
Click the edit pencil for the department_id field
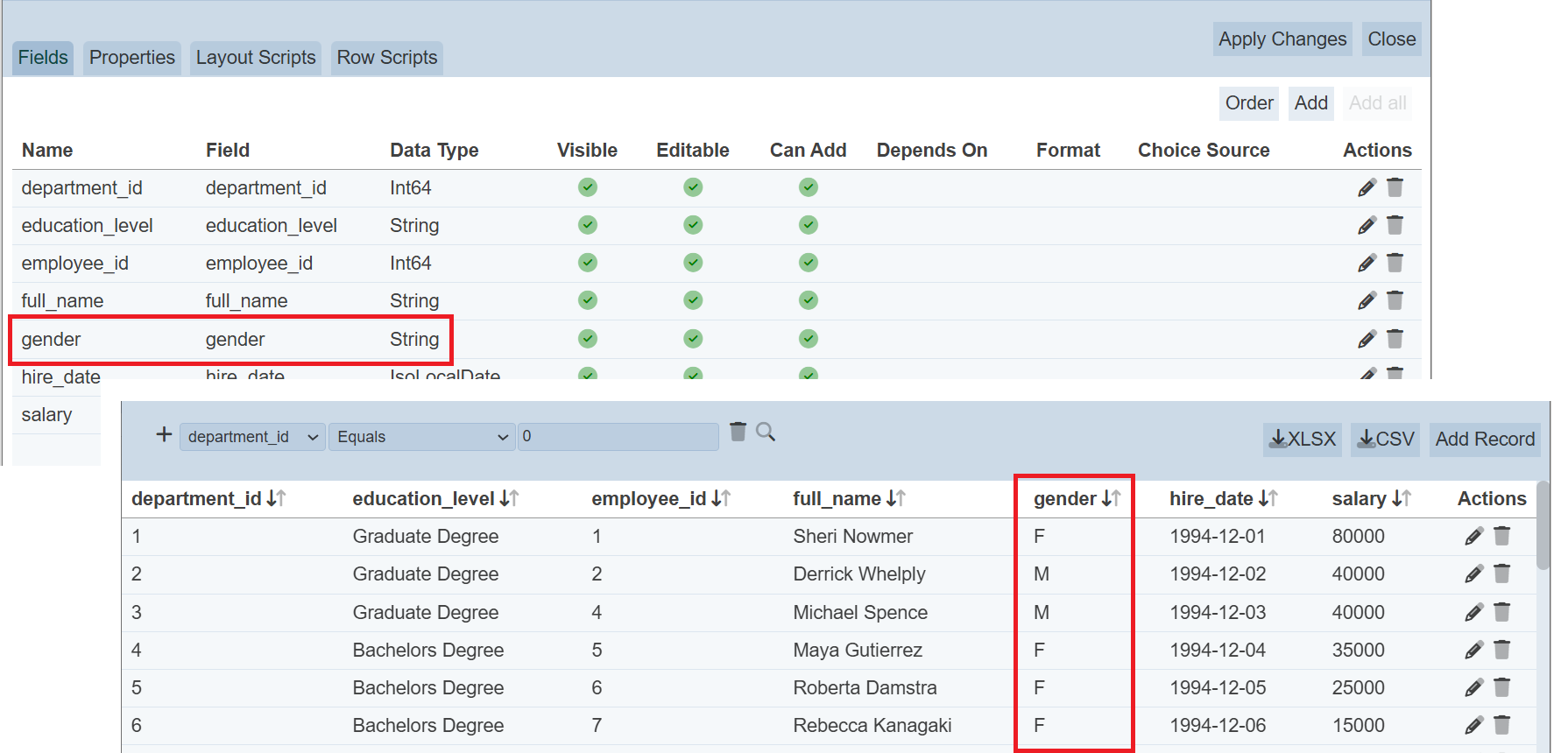click(1366, 187)
